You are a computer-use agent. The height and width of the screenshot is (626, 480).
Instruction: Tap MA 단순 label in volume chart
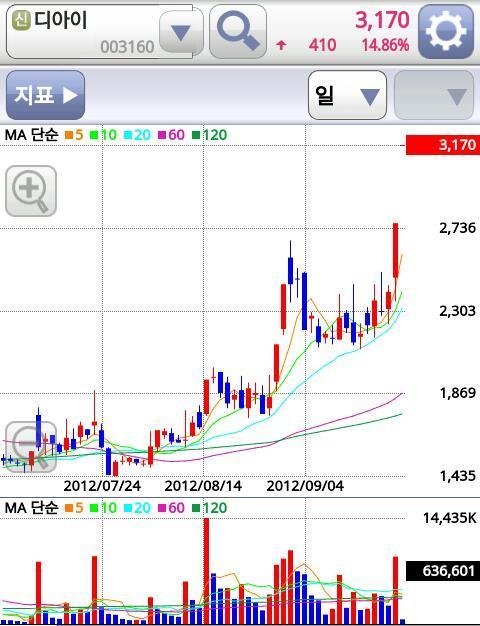coord(31,508)
